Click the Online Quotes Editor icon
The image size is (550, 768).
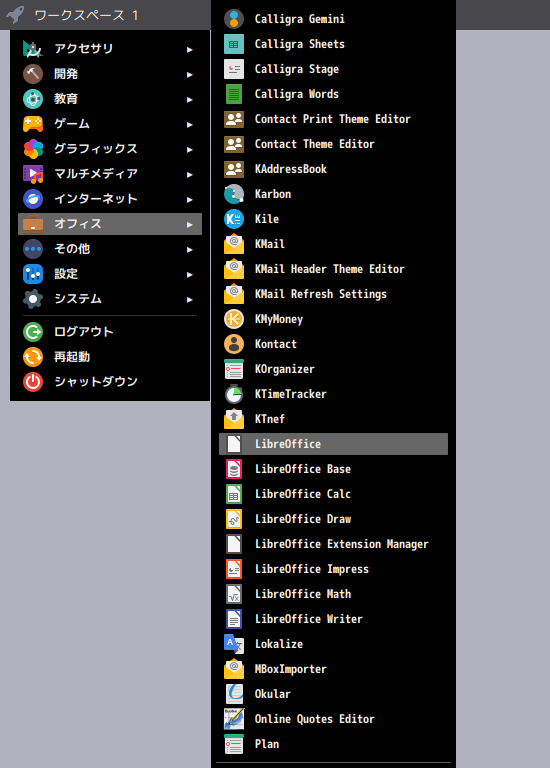click(x=234, y=719)
